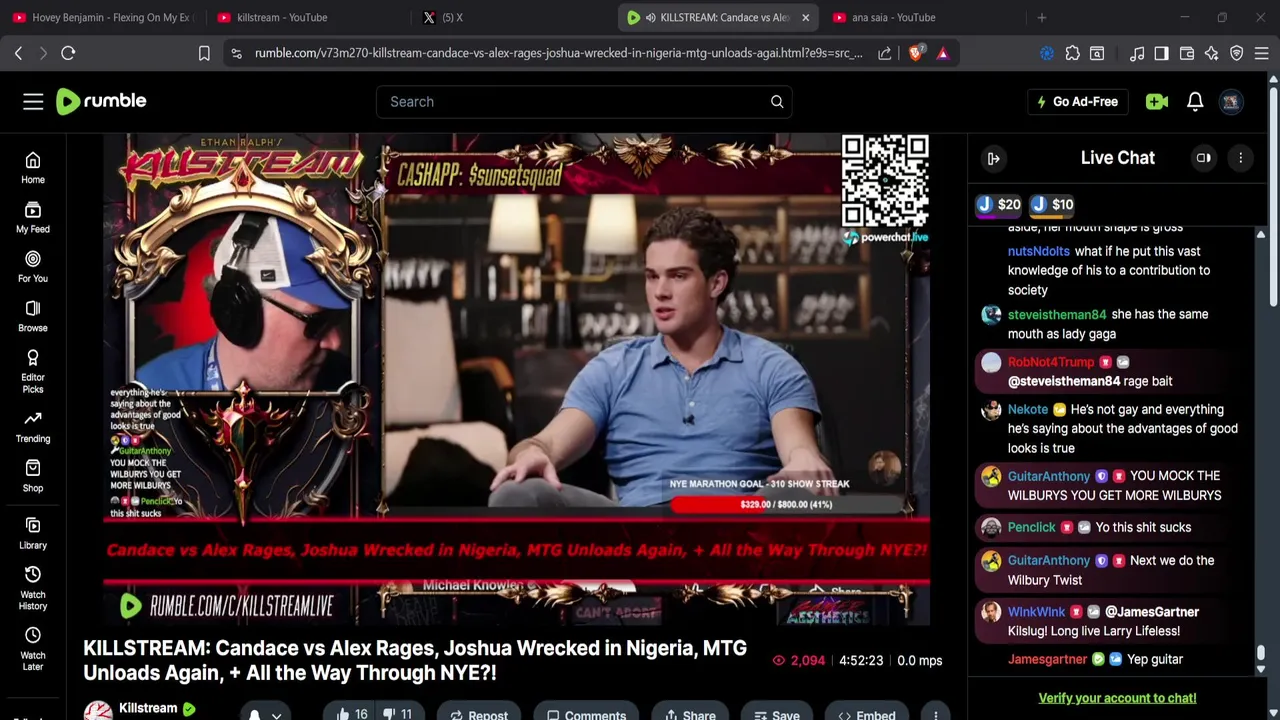The height and width of the screenshot is (720, 1280).
Task: Click the search magnifier icon
Action: click(777, 101)
